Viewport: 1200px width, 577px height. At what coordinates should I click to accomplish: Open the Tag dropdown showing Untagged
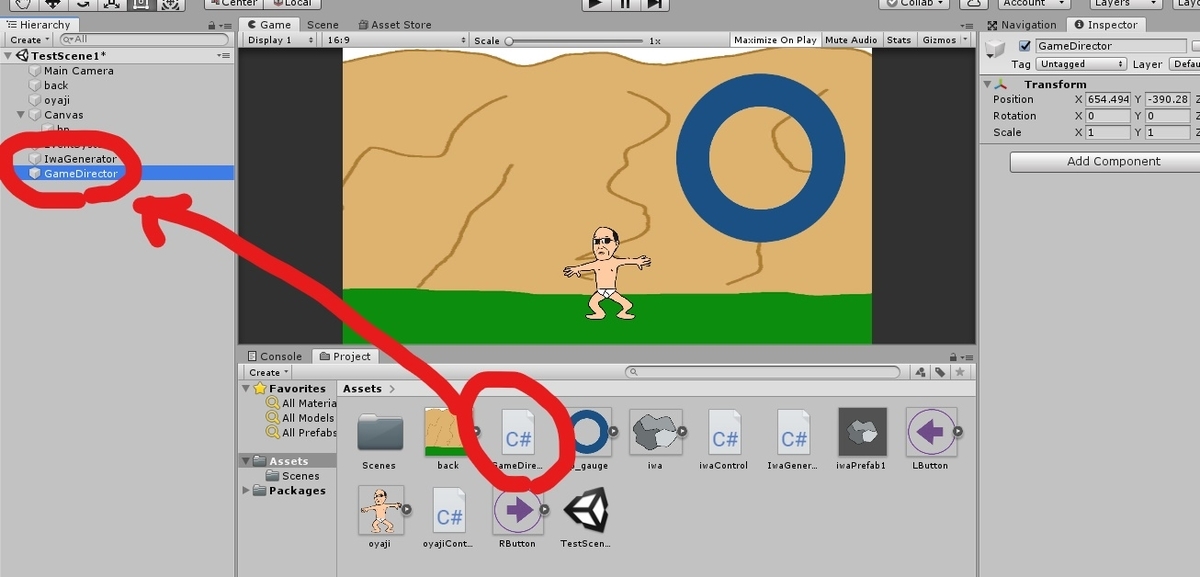tap(1080, 64)
